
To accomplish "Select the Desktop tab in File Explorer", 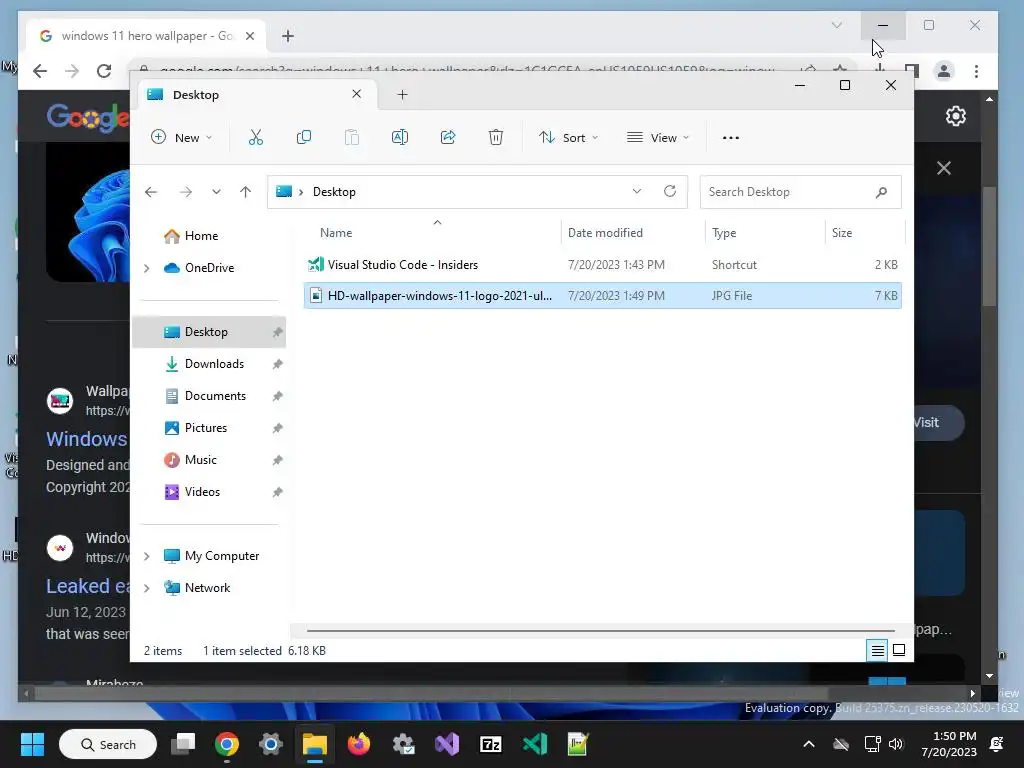I will click(255, 95).
